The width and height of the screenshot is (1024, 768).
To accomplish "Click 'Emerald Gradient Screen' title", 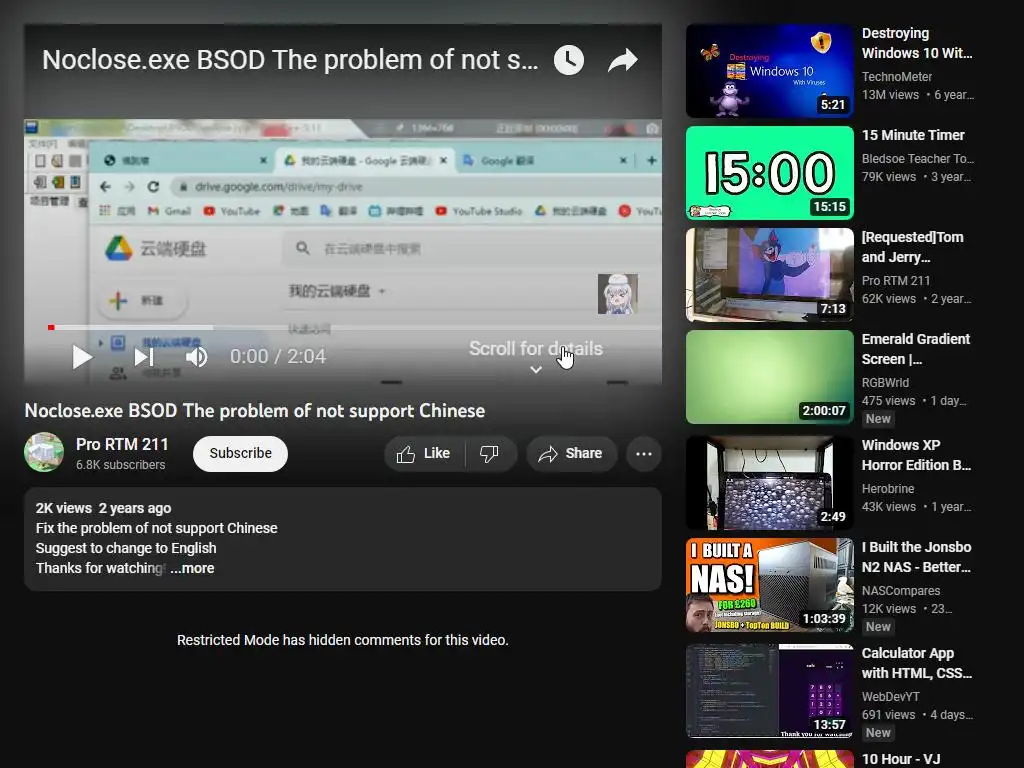I will tap(916, 349).
